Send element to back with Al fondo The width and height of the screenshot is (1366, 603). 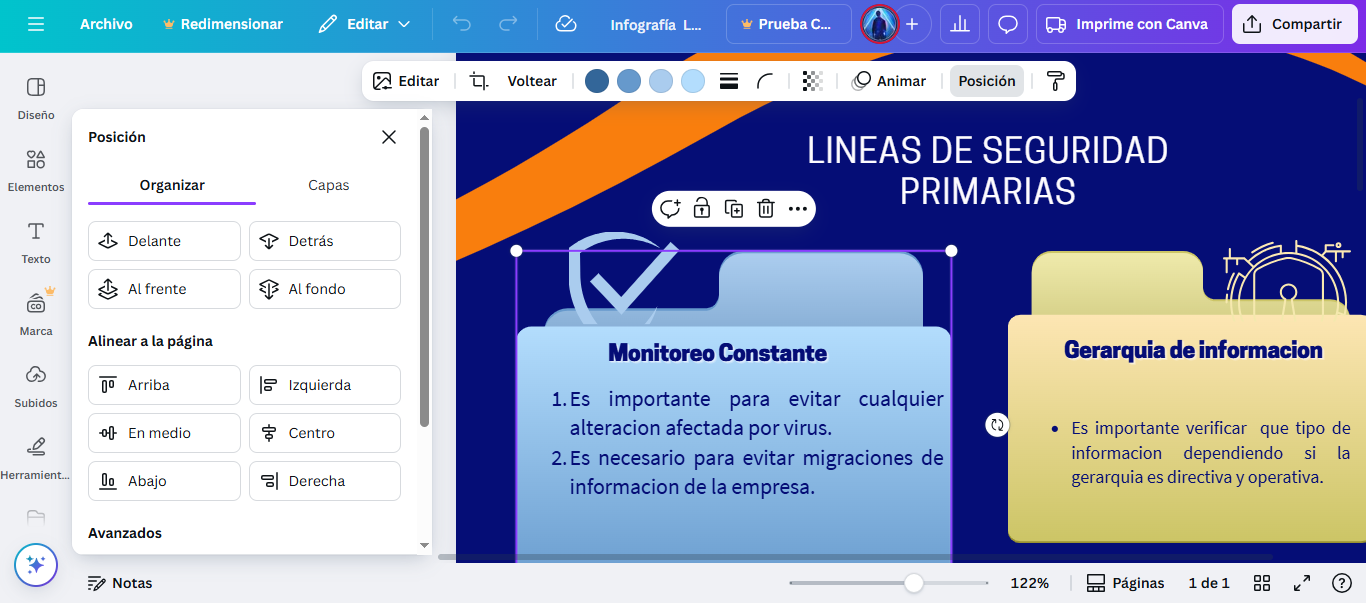pyautogui.click(x=324, y=288)
